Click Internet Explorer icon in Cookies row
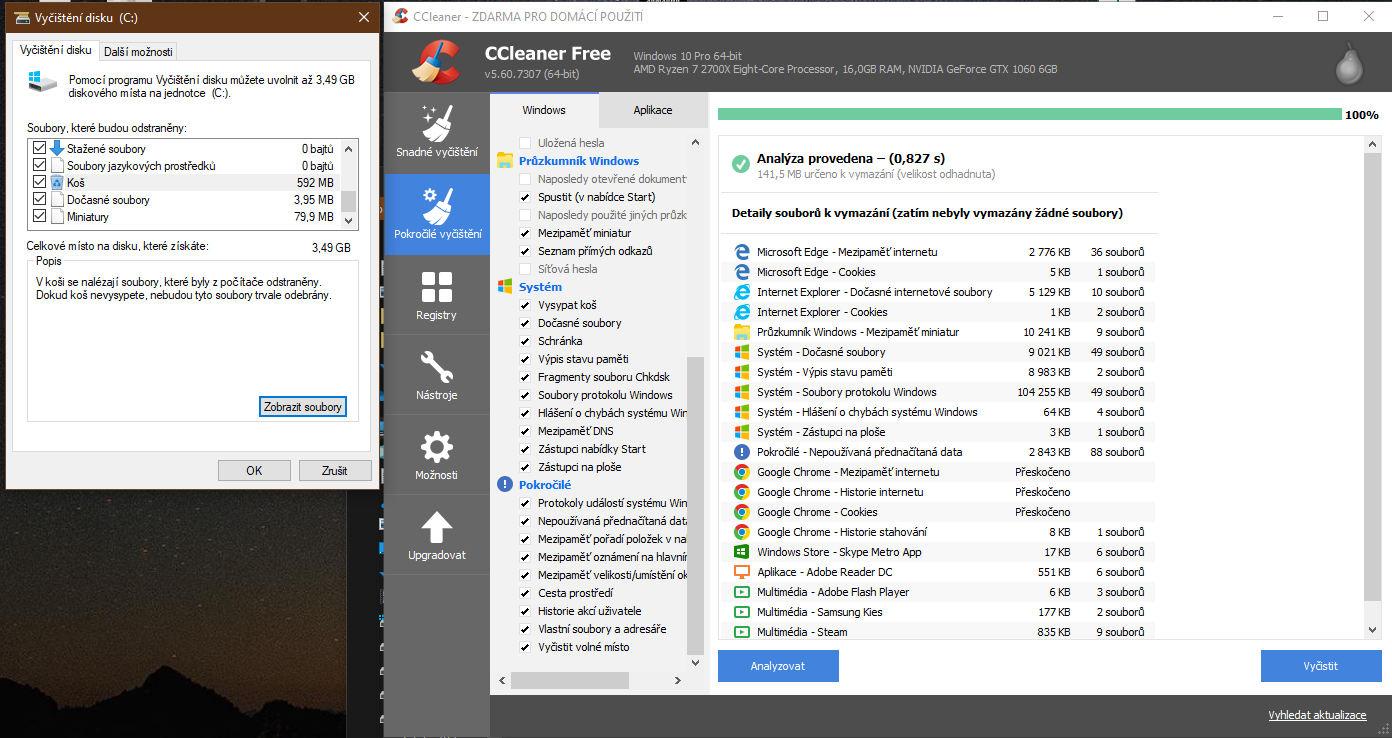The height and width of the screenshot is (738, 1392). pyautogui.click(x=741, y=312)
